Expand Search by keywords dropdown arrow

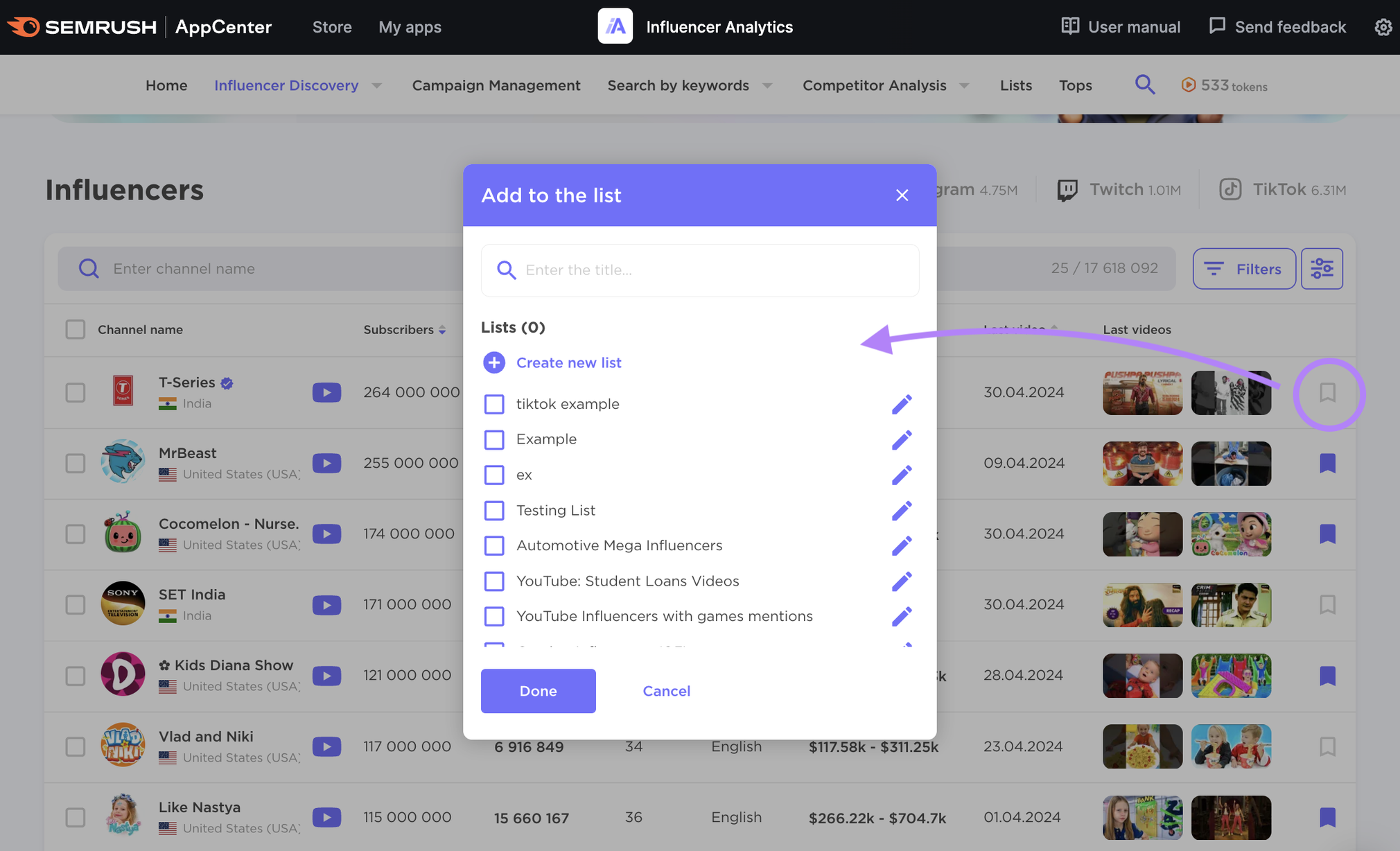coord(767,85)
